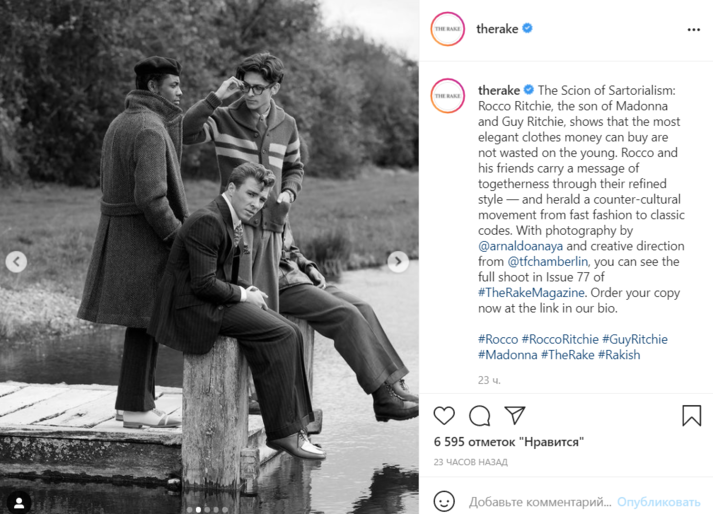Click the add comment text field
This screenshot has height=514, width=713.
[538, 501]
